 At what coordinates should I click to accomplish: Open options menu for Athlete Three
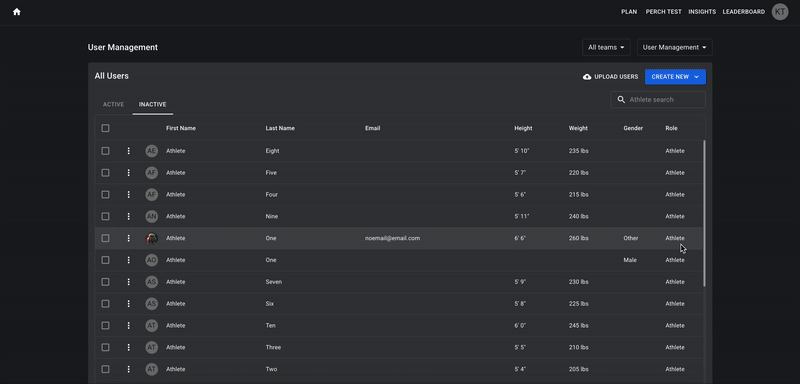[x=129, y=347]
